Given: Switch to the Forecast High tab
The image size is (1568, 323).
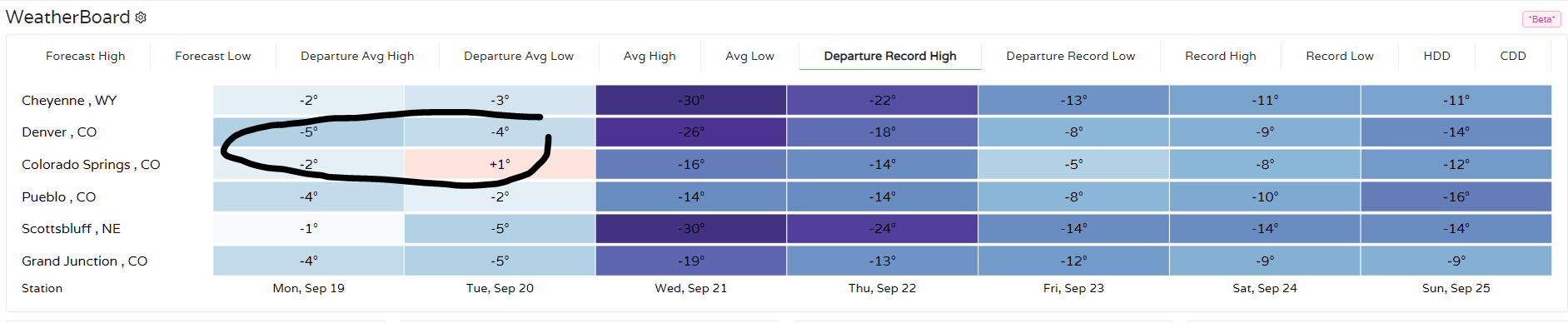Looking at the screenshot, I should click(86, 56).
